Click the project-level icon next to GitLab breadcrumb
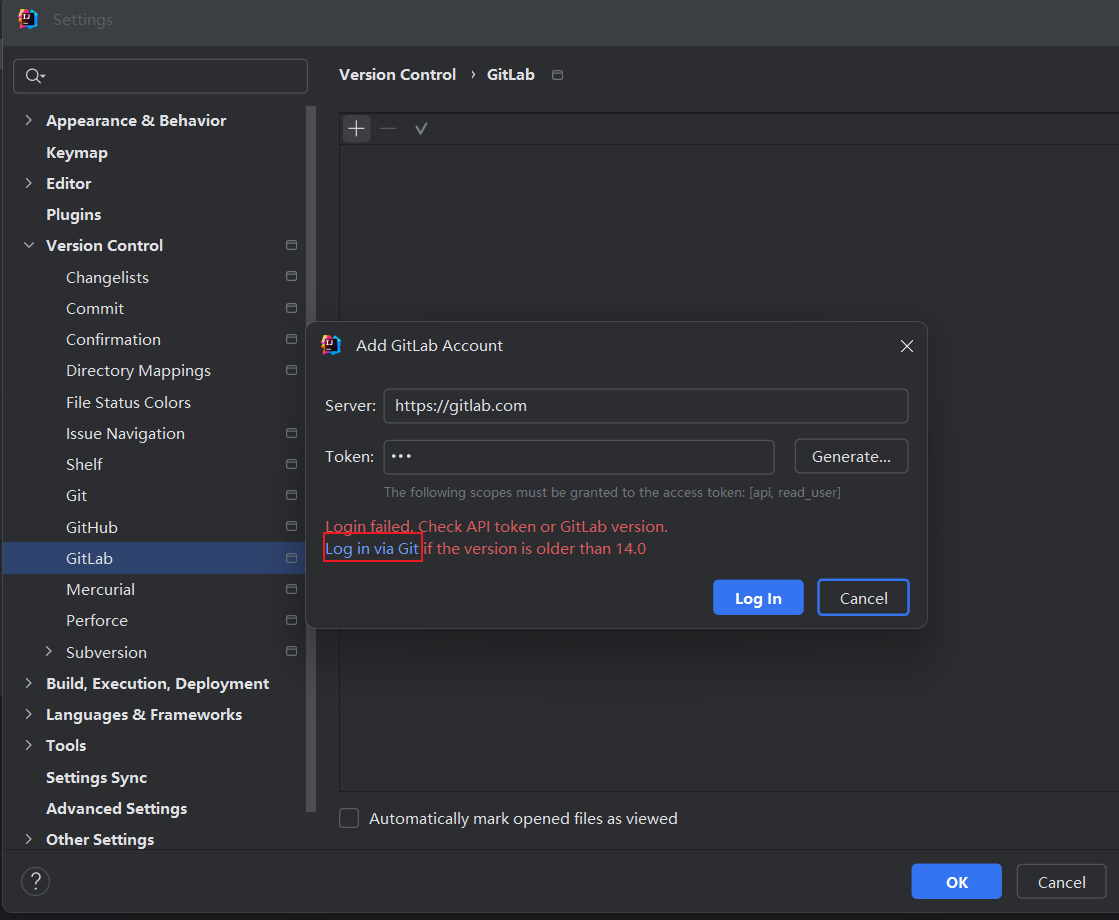The width and height of the screenshot is (1119, 920). pyautogui.click(x=558, y=75)
